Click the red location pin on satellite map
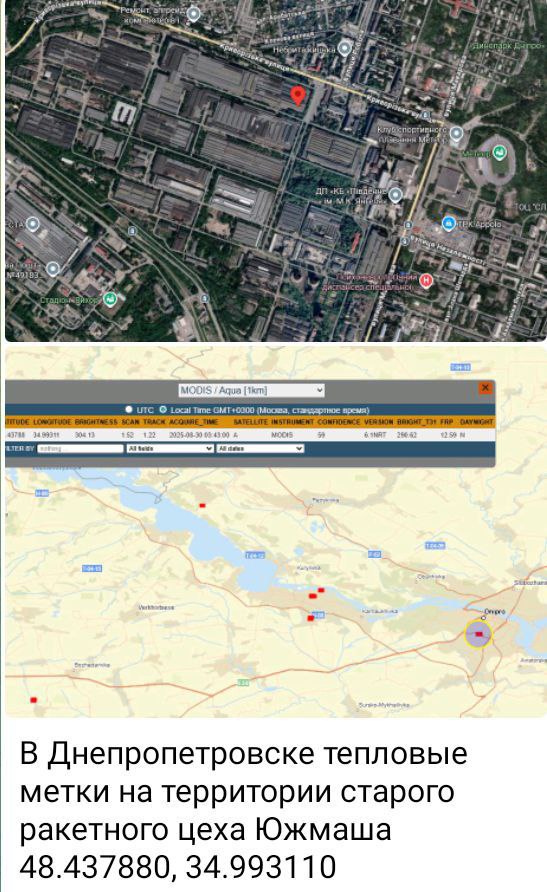Image resolution: width=547 pixels, height=892 pixels. [x=297, y=96]
